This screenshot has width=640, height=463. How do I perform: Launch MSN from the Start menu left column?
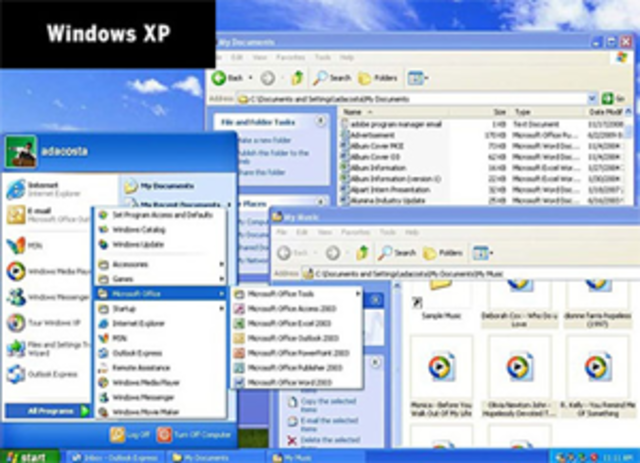click(25, 245)
